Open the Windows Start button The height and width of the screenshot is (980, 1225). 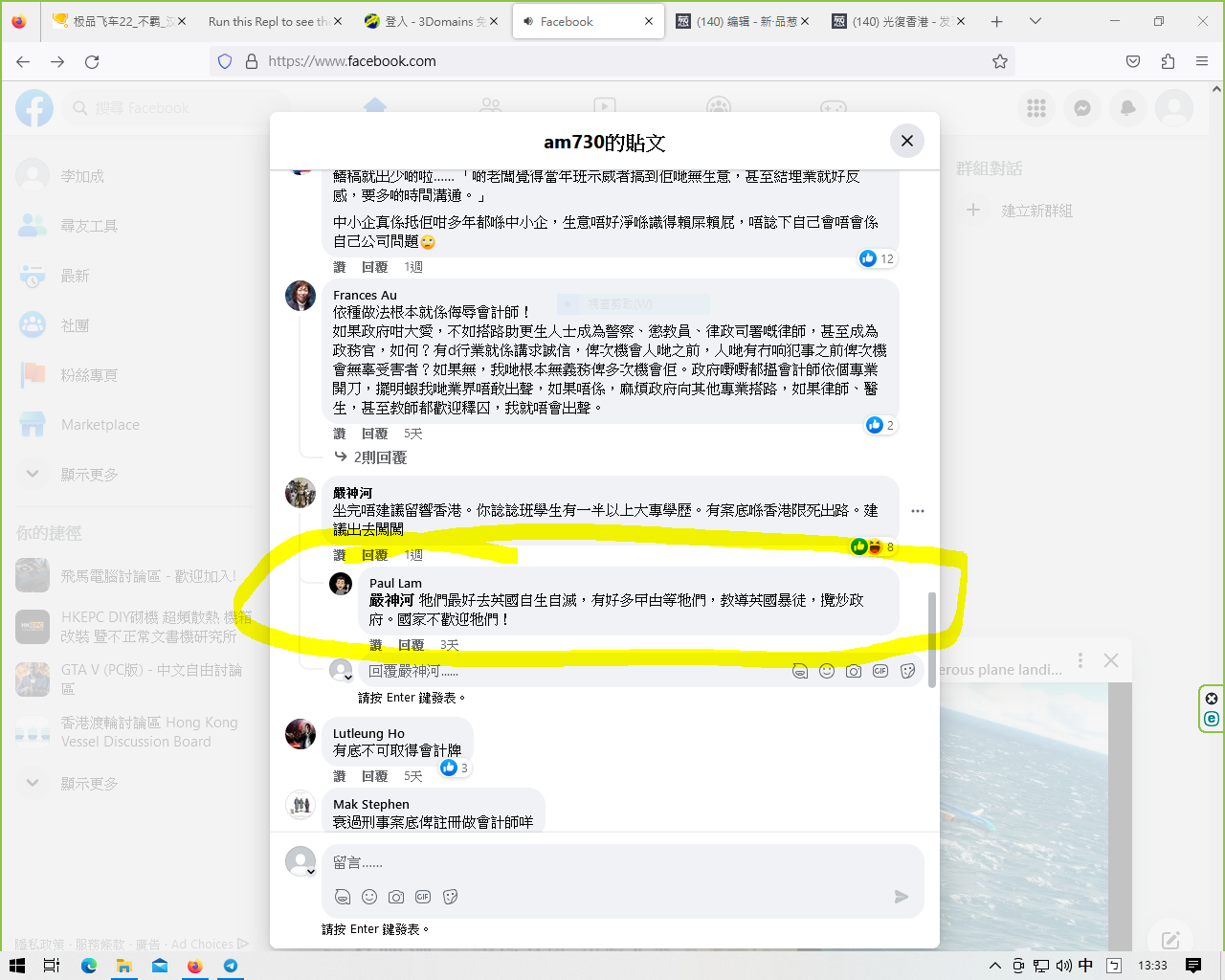[x=17, y=966]
